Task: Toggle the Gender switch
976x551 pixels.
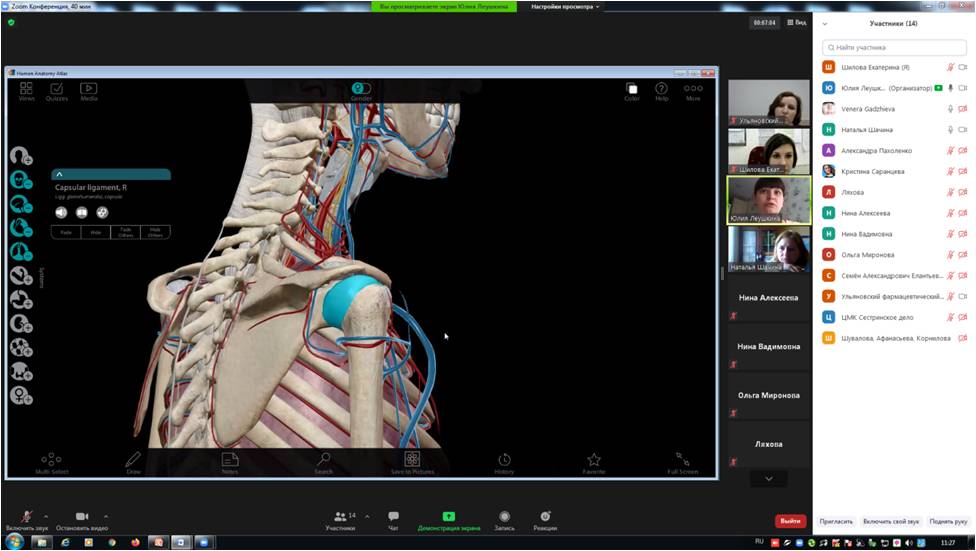Action: click(361, 90)
